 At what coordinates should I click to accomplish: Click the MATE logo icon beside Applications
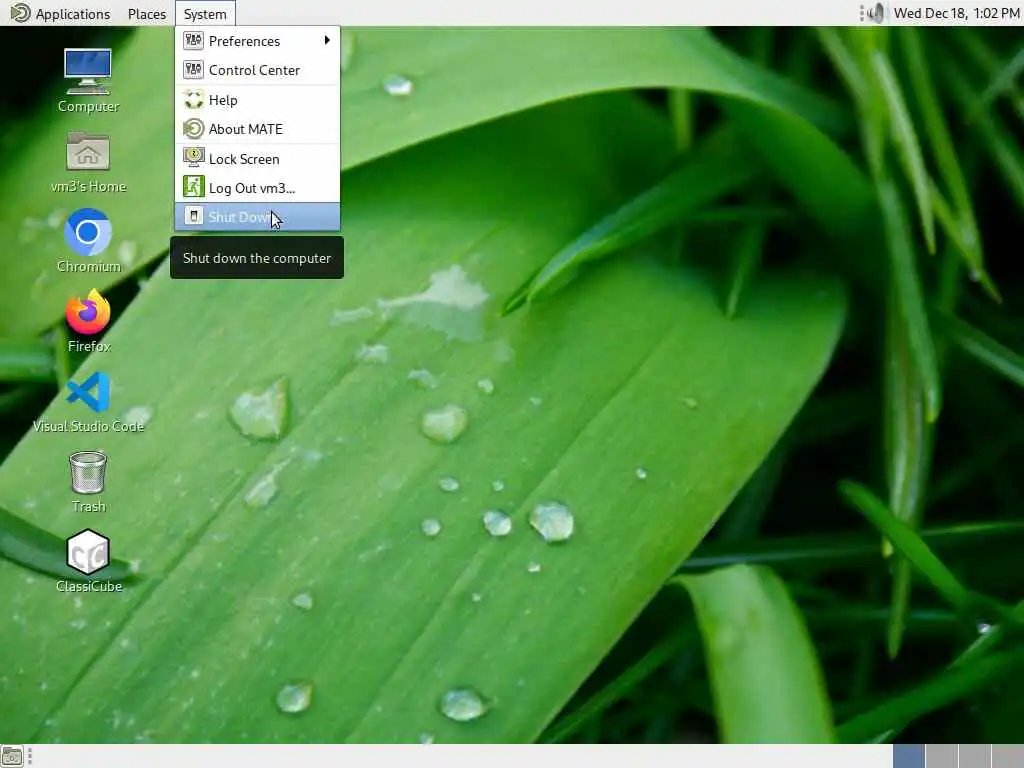[x=20, y=13]
